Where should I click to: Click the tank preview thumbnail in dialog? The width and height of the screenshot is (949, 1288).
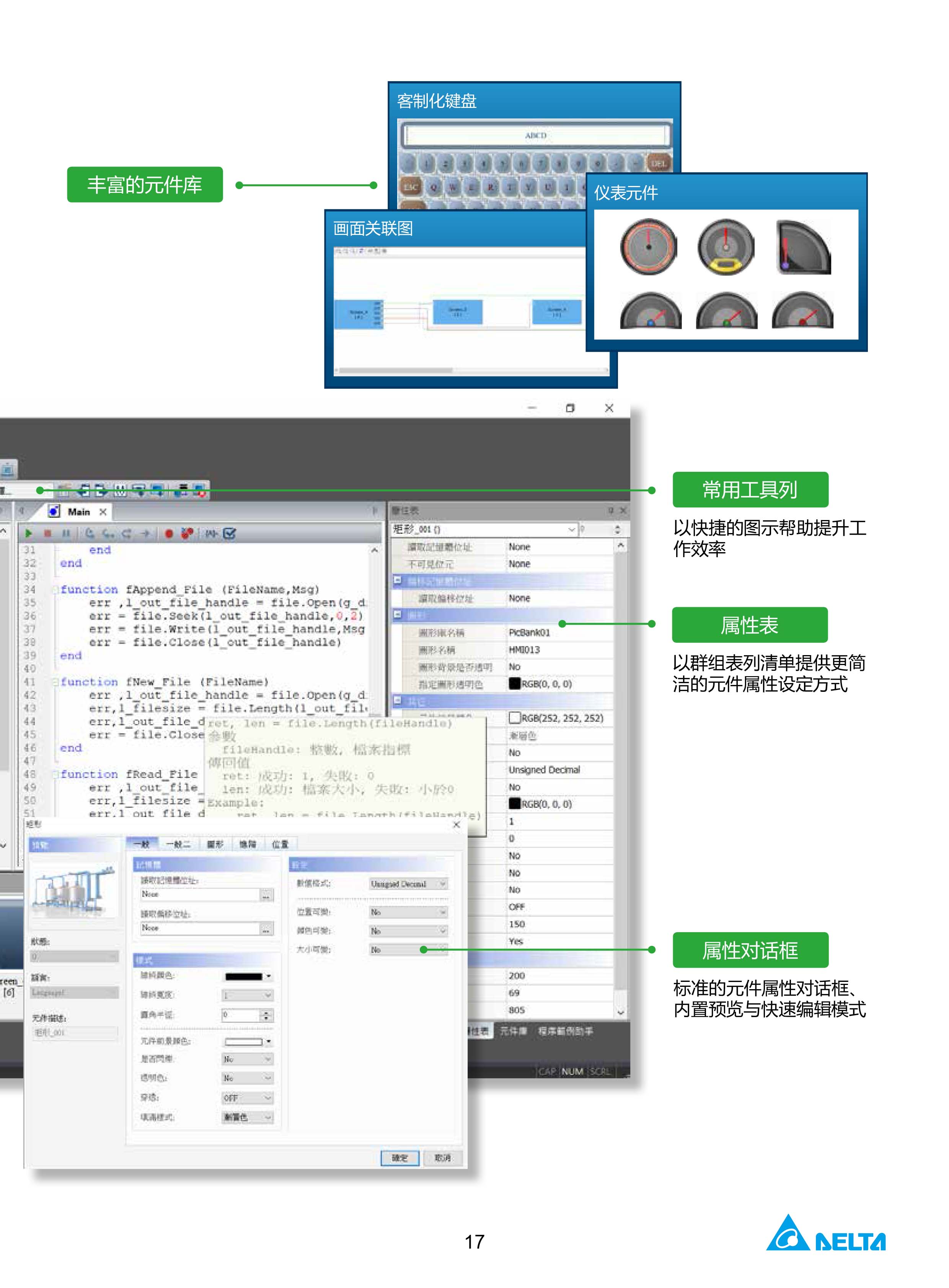[x=74, y=890]
